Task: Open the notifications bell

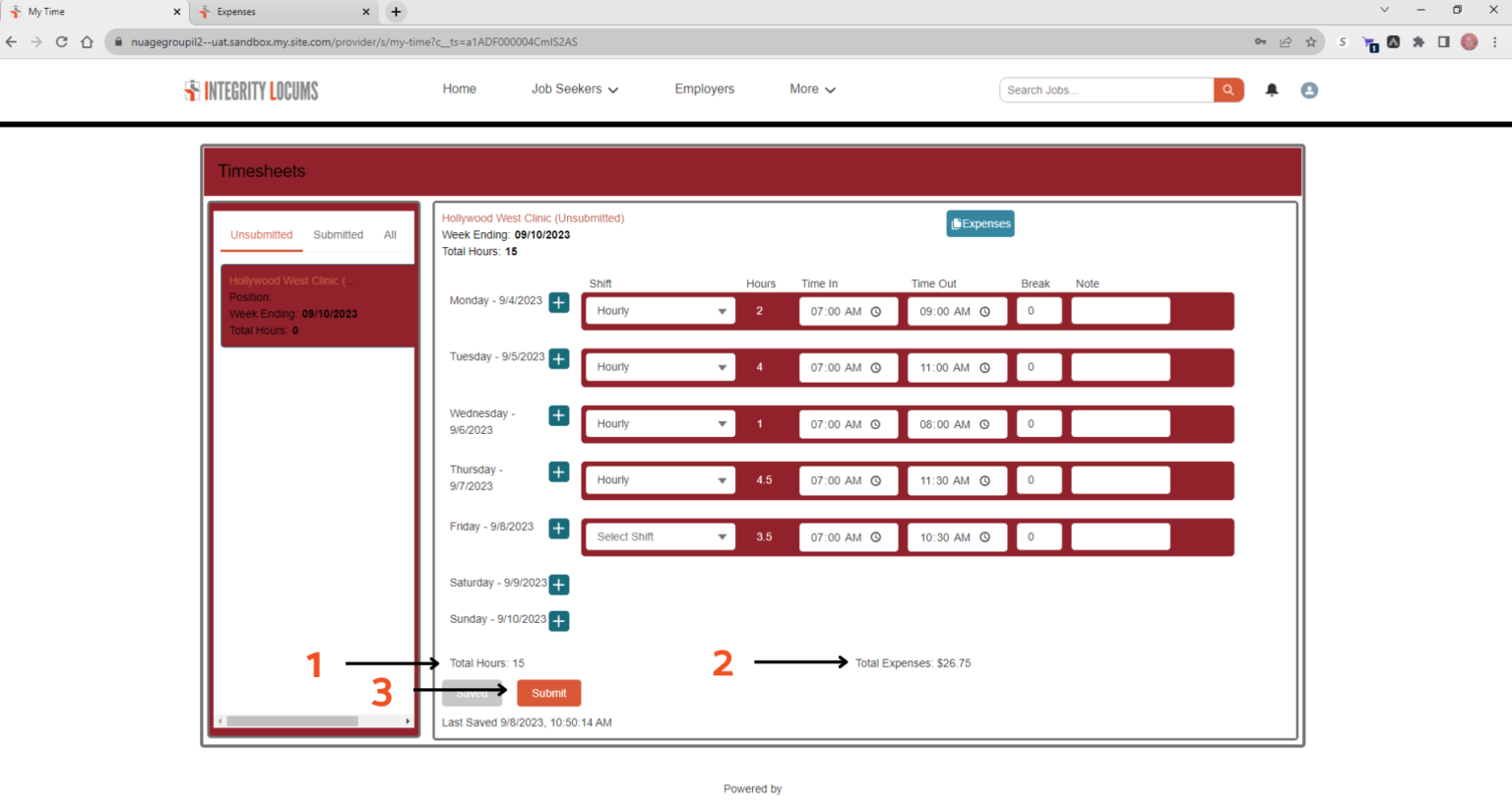Action: [1272, 90]
